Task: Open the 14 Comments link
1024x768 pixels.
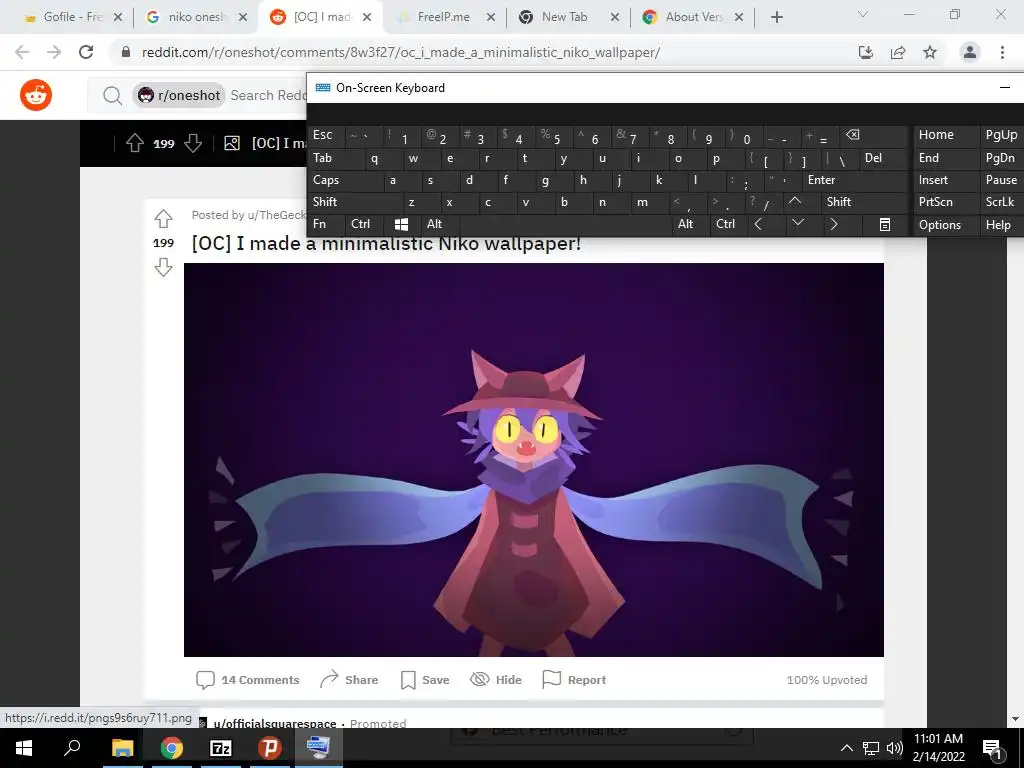Action: click(248, 680)
